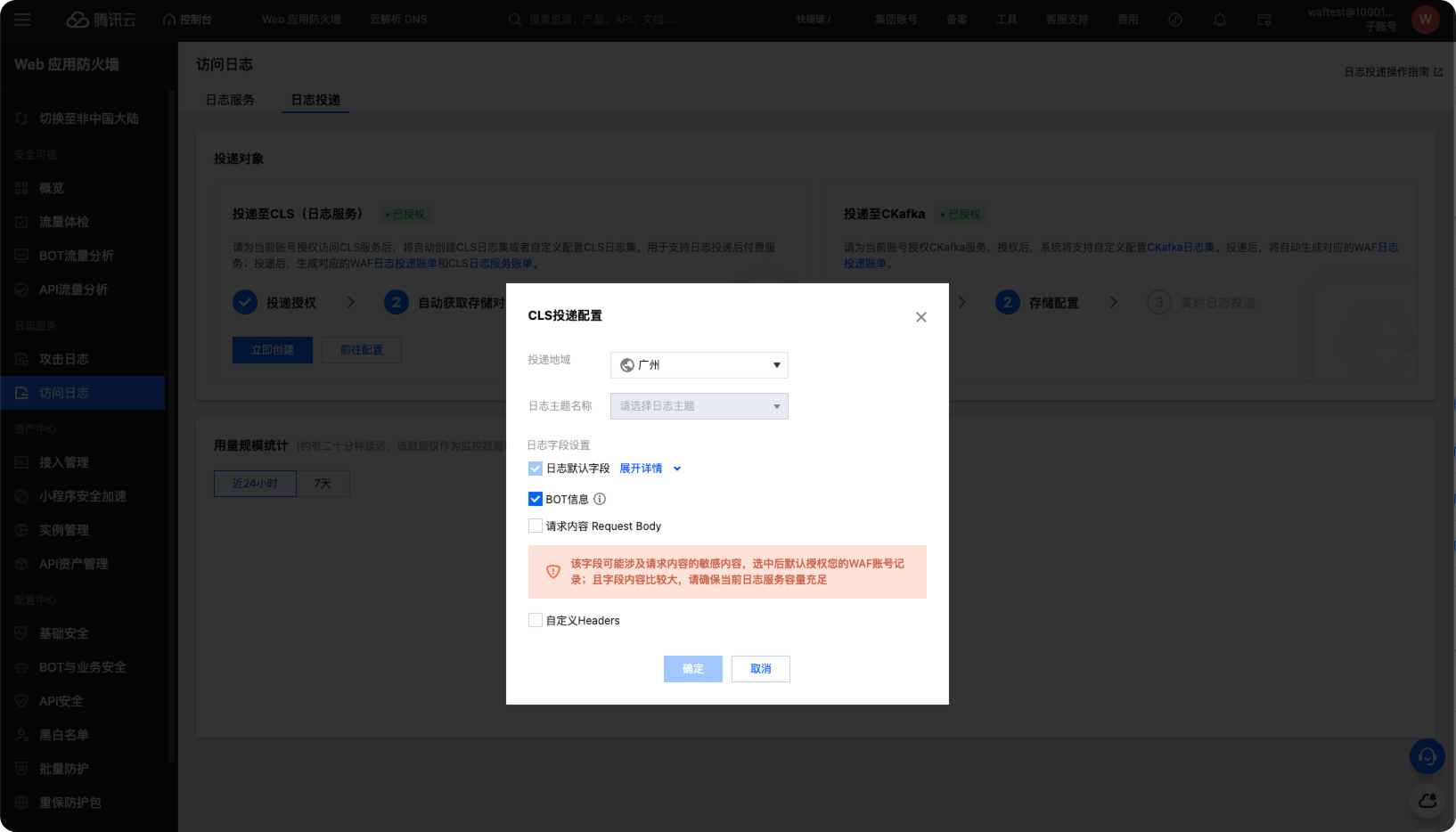Open the hamburger menu in top bar

[x=22, y=20]
